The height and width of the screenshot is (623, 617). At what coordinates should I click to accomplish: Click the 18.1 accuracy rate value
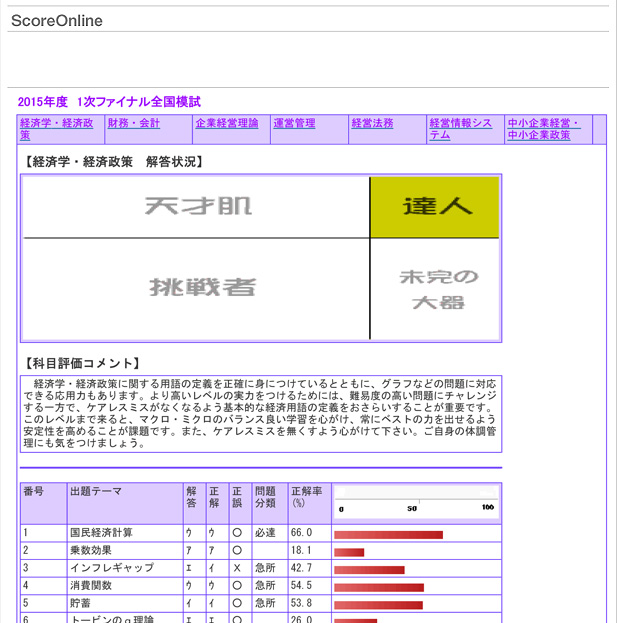point(301,551)
